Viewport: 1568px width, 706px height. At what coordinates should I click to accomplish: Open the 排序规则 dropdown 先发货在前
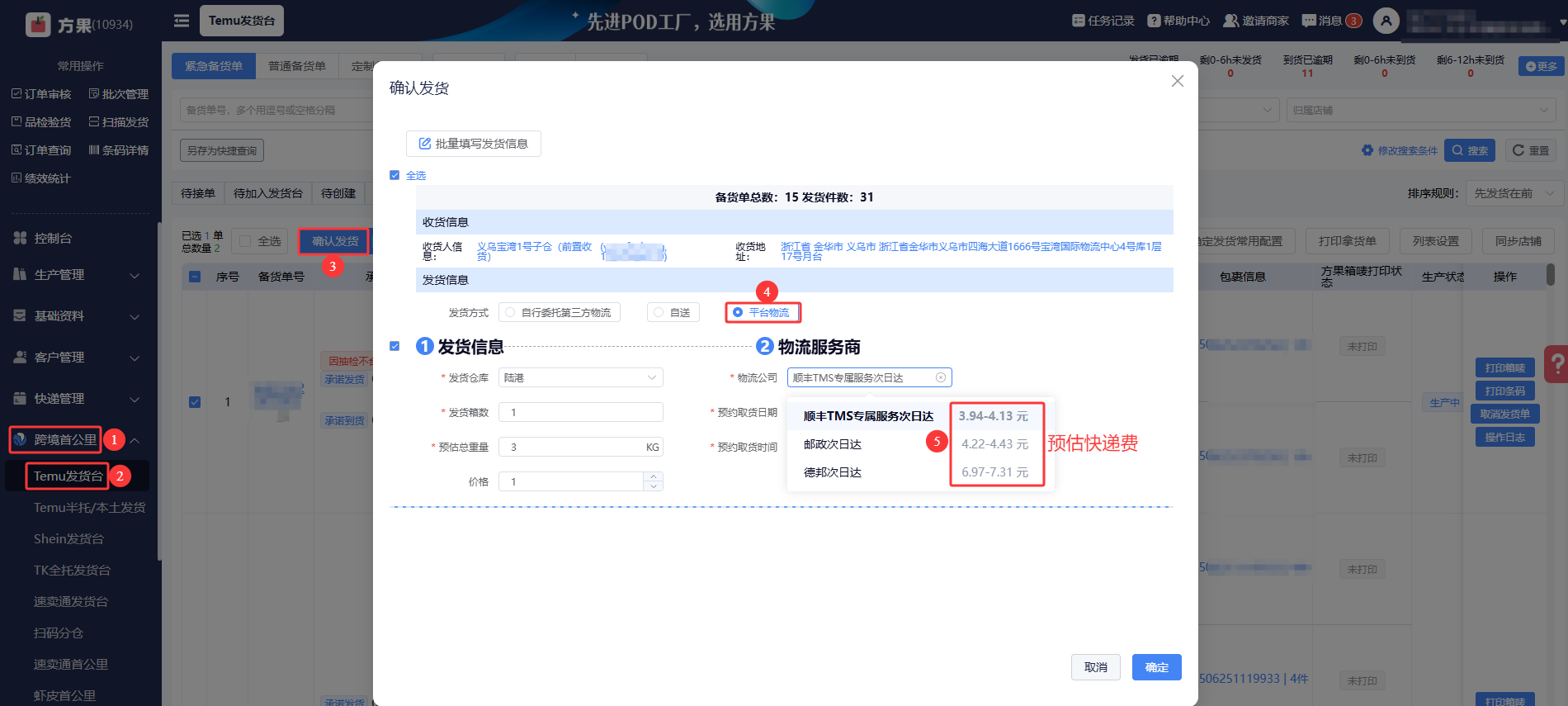[1515, 193]
